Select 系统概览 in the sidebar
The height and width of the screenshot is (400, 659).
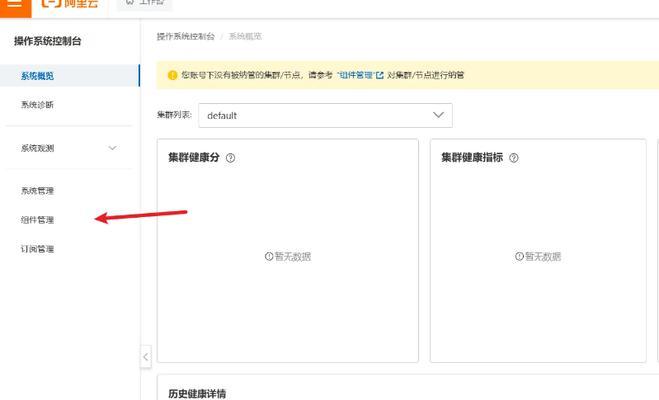click(69, 76)
